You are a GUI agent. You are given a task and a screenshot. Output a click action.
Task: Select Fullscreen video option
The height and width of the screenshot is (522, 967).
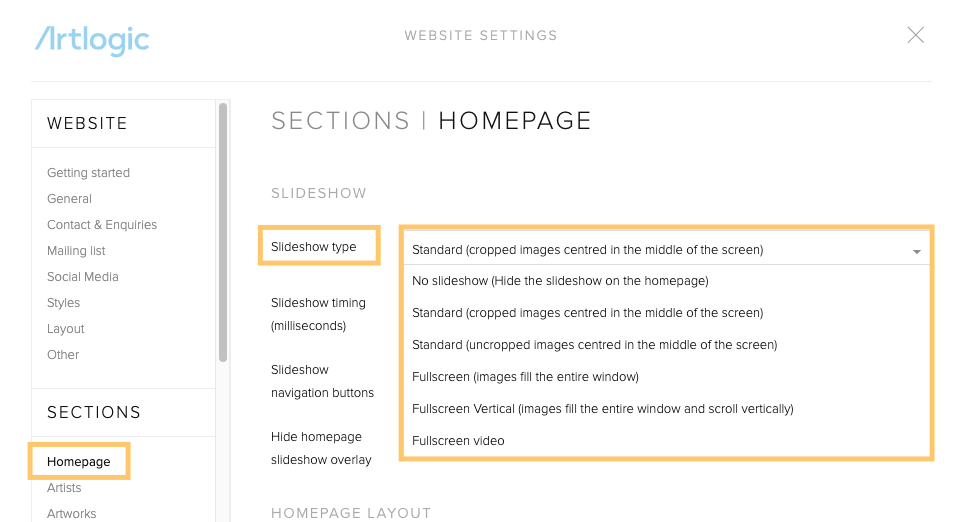(458, 441)
